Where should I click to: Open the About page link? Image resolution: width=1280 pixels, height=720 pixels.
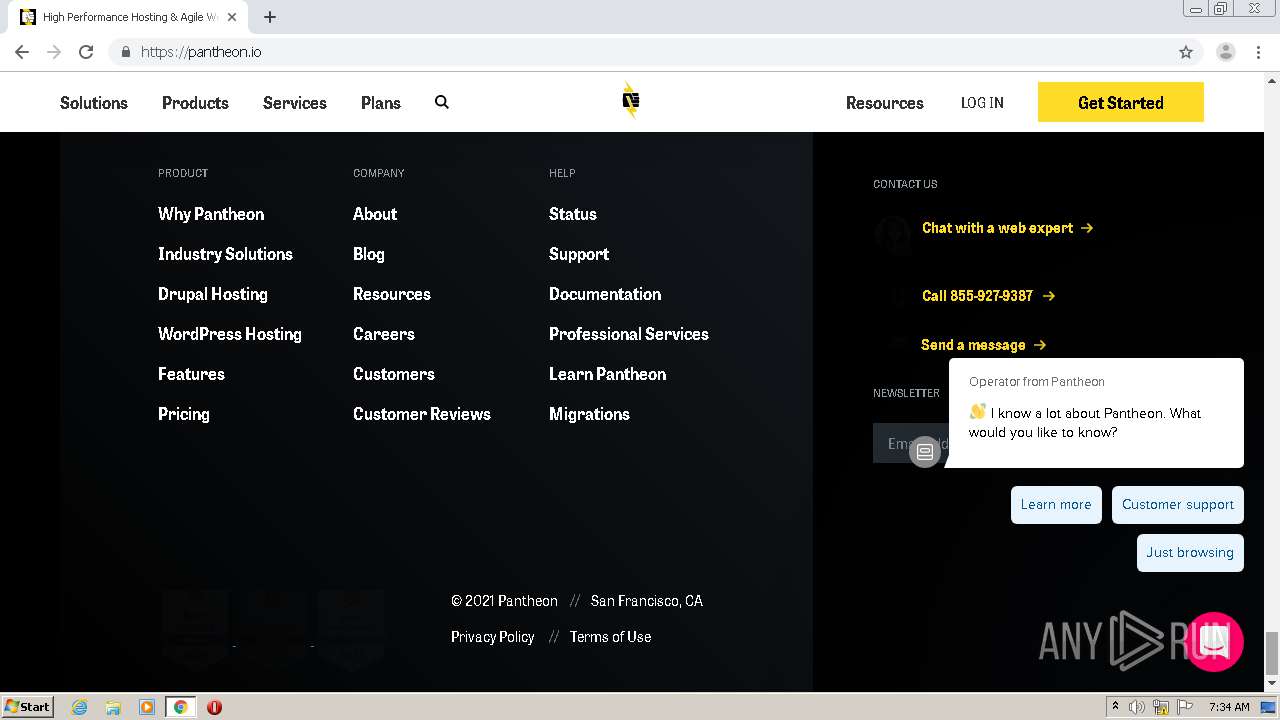click(x=375, y=214)
